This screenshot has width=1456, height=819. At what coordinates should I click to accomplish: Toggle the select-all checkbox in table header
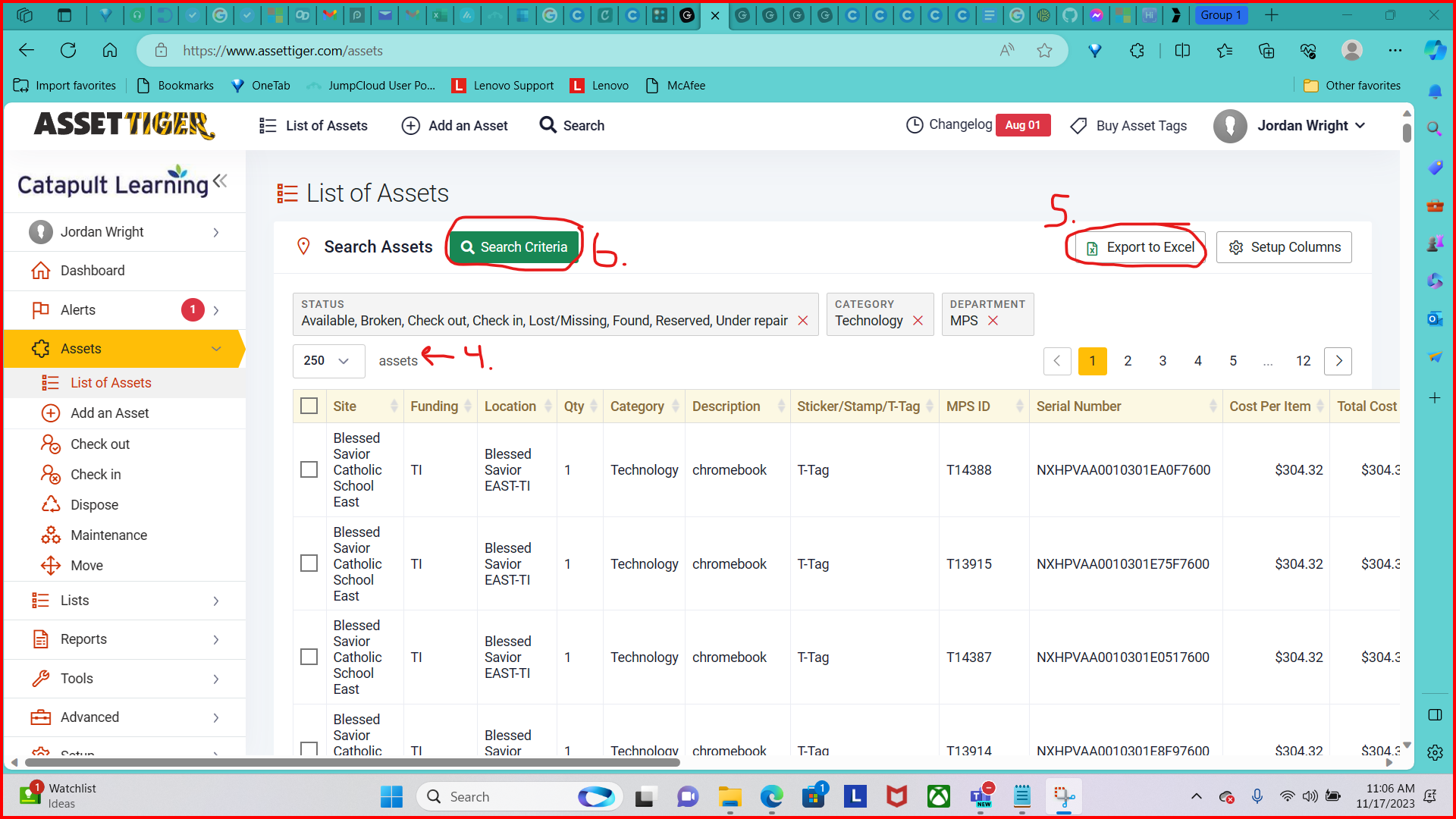[x=309, y=406]
